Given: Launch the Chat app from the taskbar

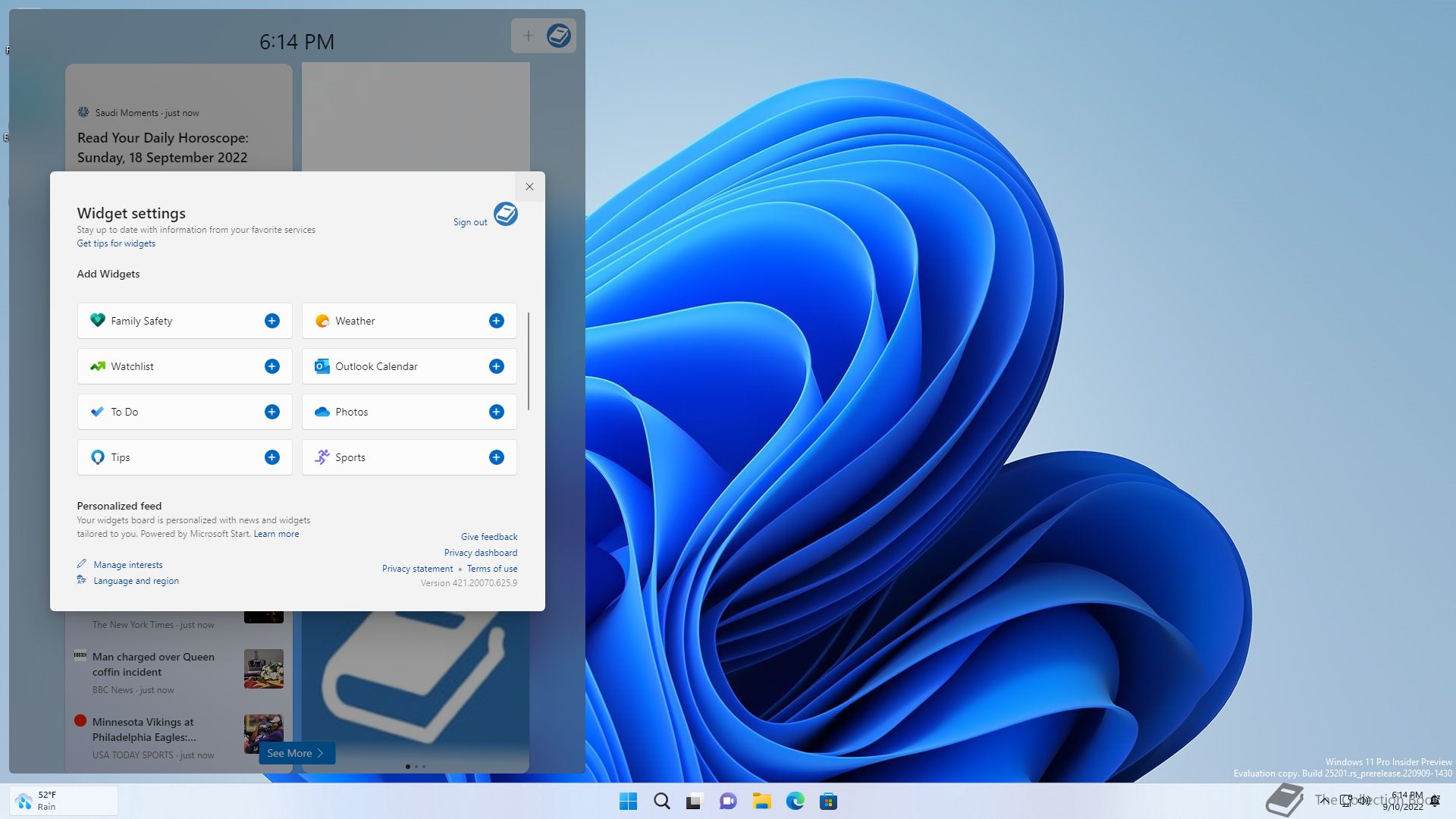Looking at the screenshot, I should (x=728, y=801).
